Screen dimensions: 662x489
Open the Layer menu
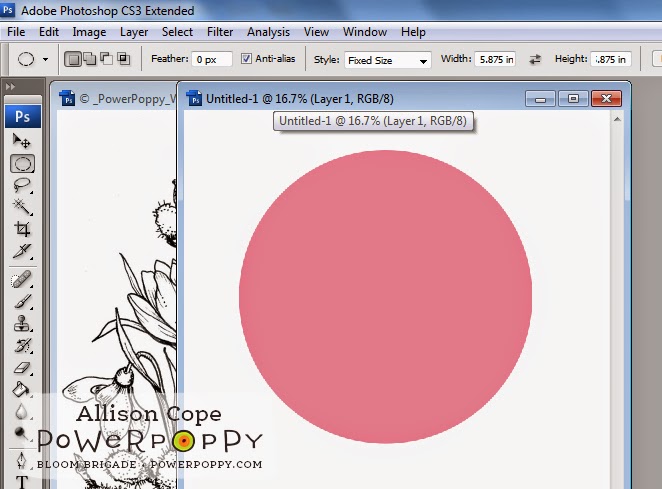click(x=134, y=32)
